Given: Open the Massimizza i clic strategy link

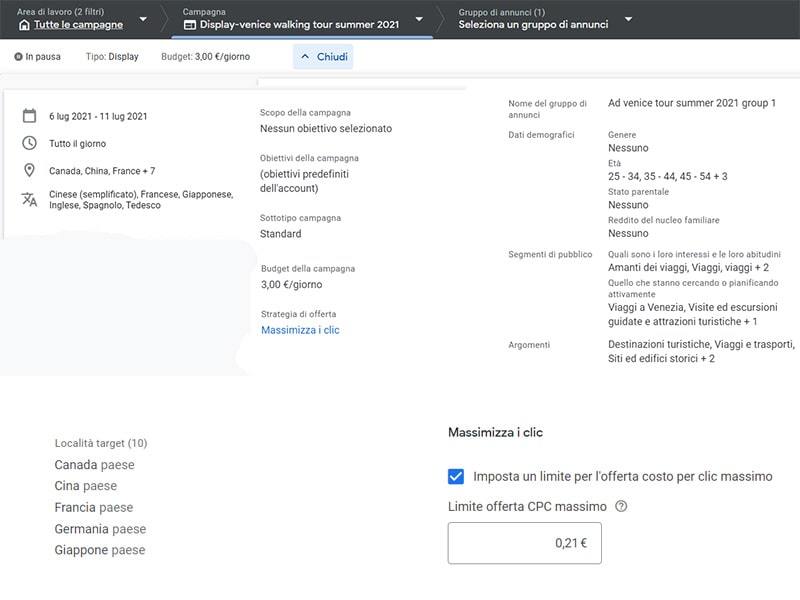Looking at the screenshot, I should [300, 330].
